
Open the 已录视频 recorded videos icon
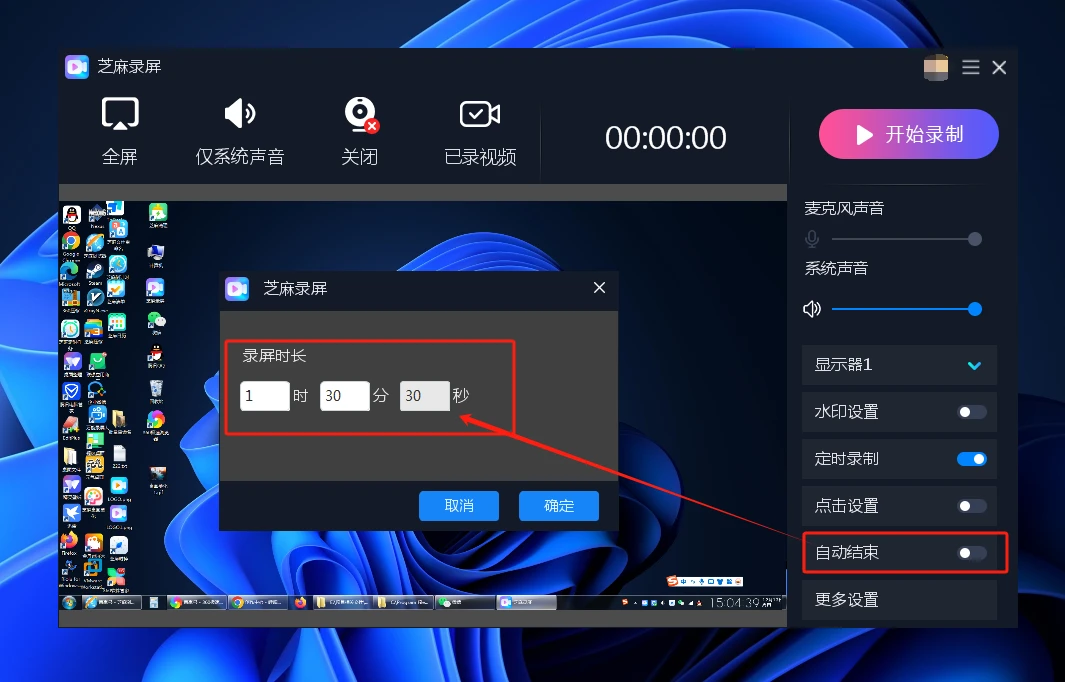(x=480, y=114)
